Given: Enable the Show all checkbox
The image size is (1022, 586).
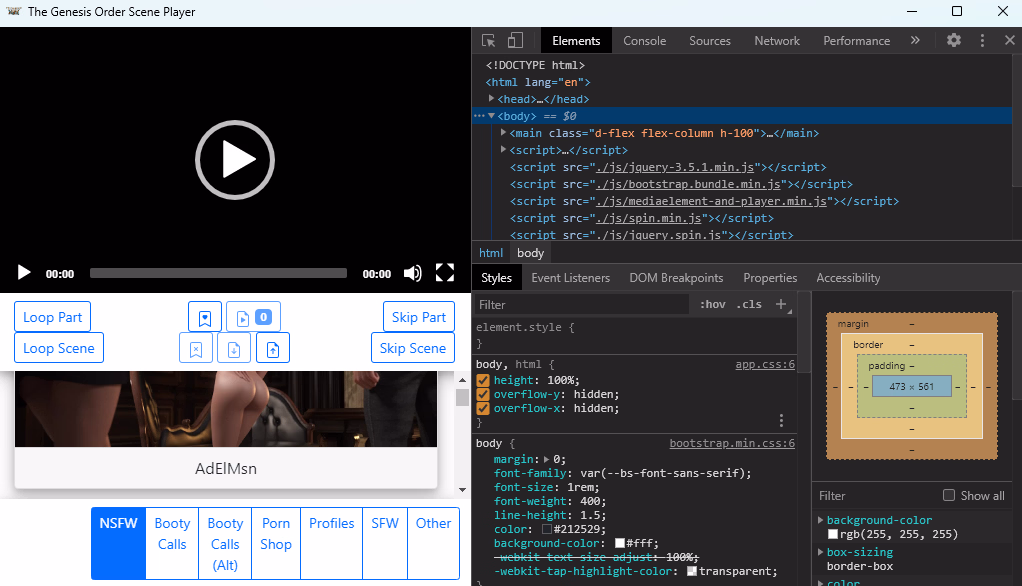Looking at the screenshot, I should click(949, 496).
